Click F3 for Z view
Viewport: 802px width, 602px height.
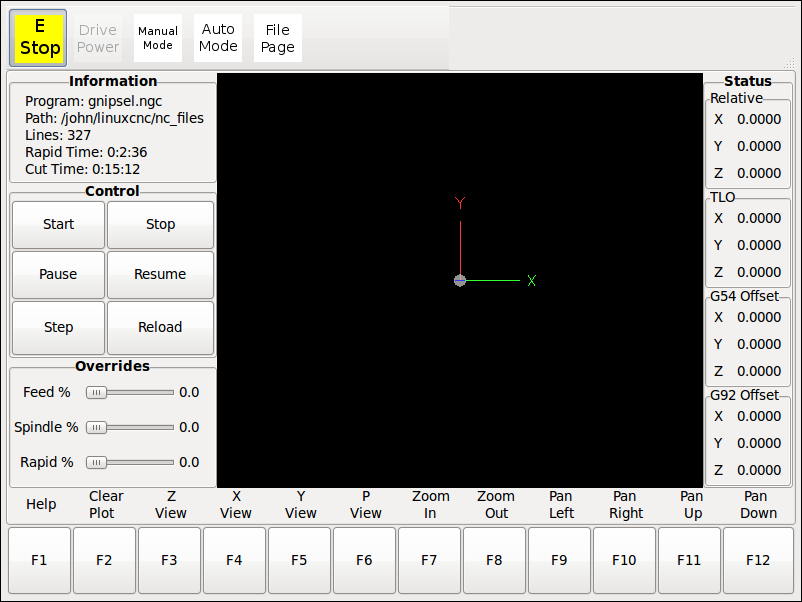[169, 560]
